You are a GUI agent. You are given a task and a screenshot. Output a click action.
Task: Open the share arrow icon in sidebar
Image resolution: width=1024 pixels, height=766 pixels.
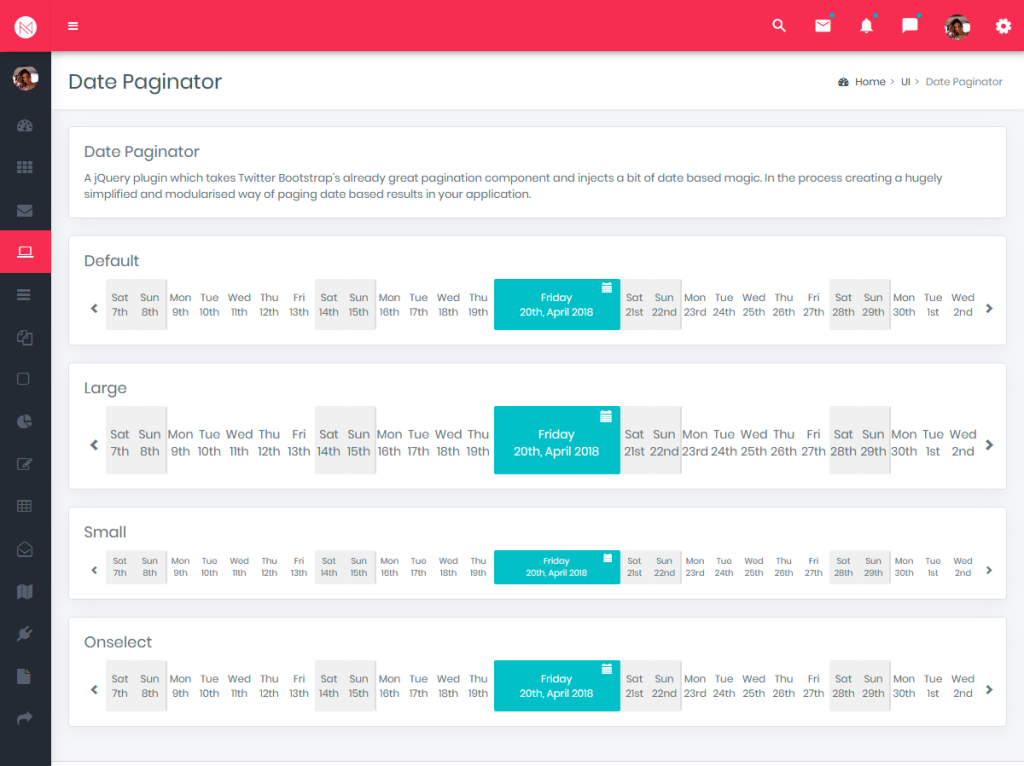pyautogui.click(x=25, y=718)
